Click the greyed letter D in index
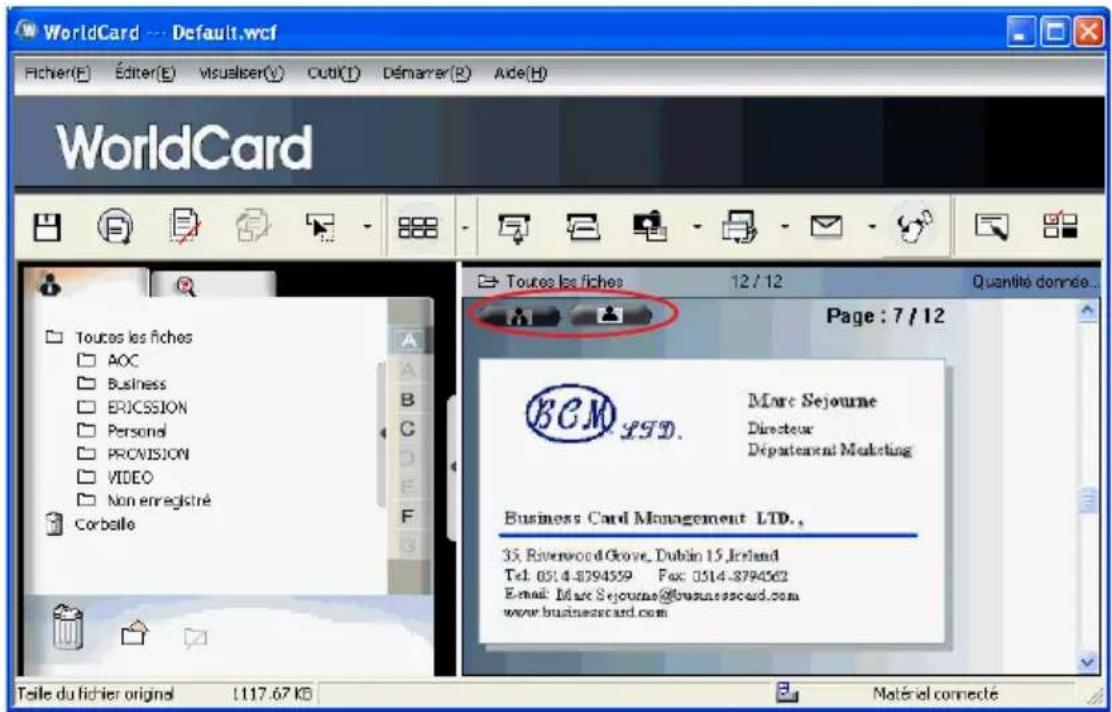The image size is (1112, 712). coord(408,458)
